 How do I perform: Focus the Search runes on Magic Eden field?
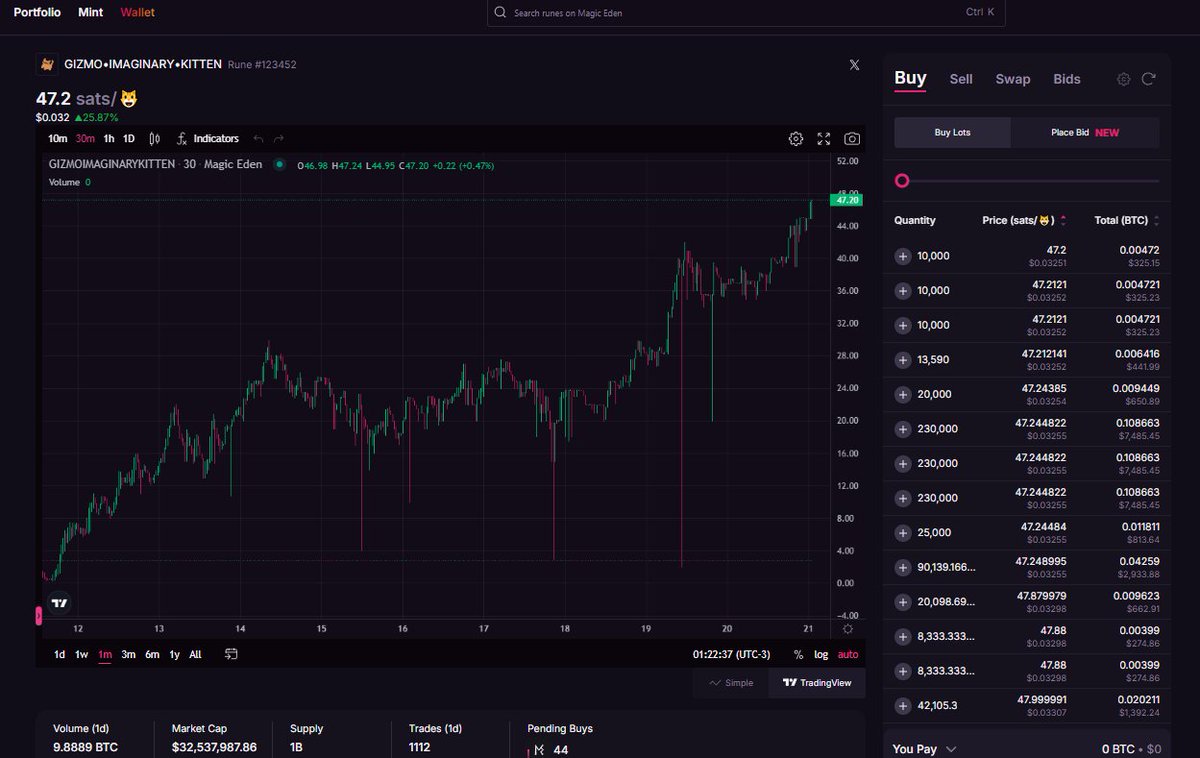pyautogui.click(x=746, y=13)
